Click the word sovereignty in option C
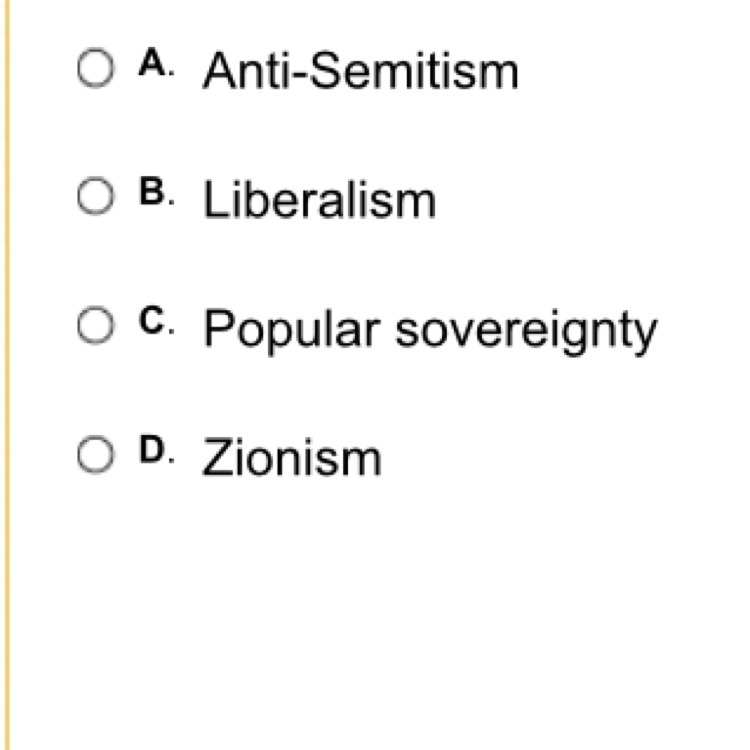Screen dimensions: 750x750 (527, 332)
